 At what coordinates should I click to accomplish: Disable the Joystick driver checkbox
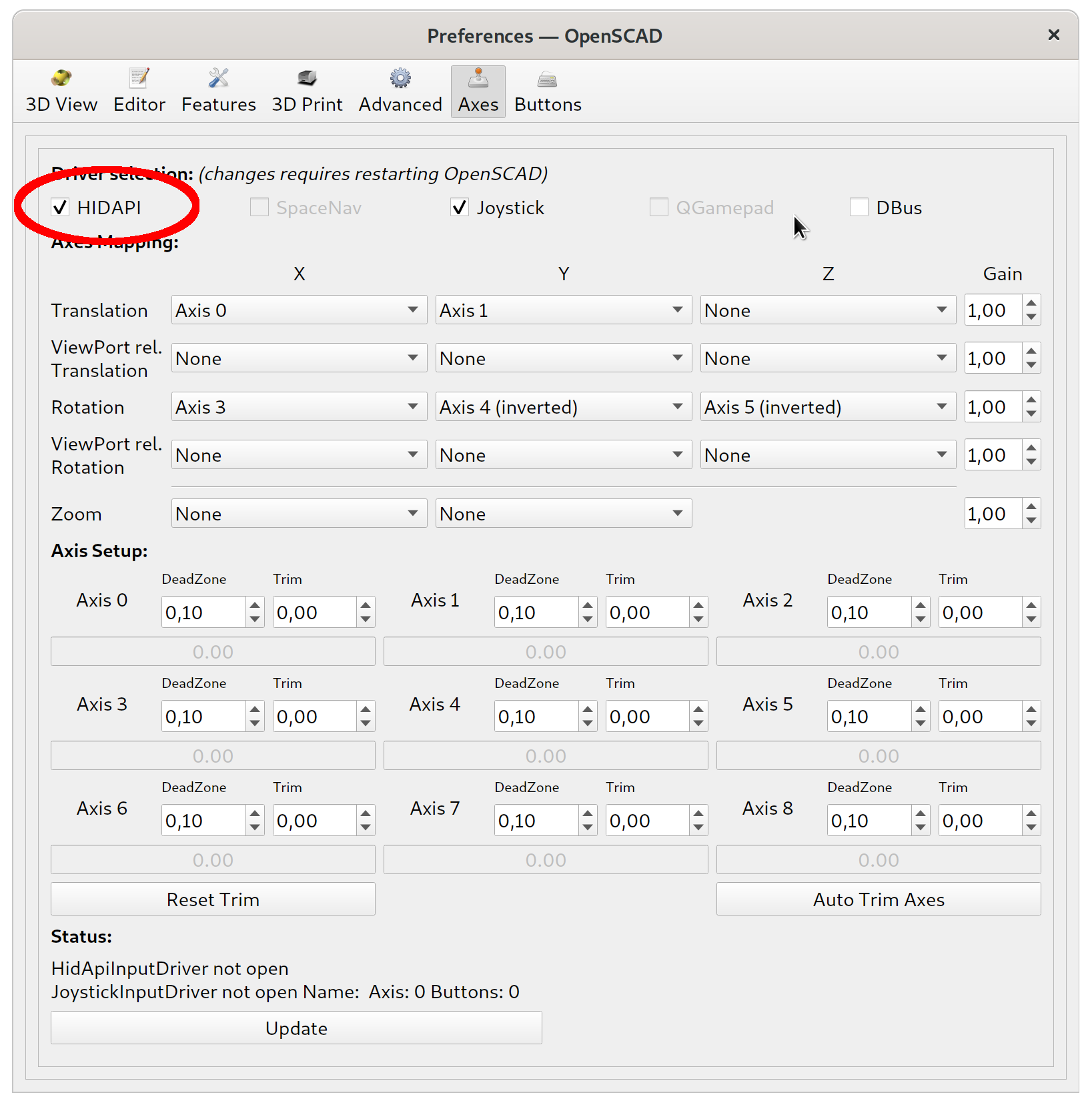pyautogui.click(x=460, y=208)
